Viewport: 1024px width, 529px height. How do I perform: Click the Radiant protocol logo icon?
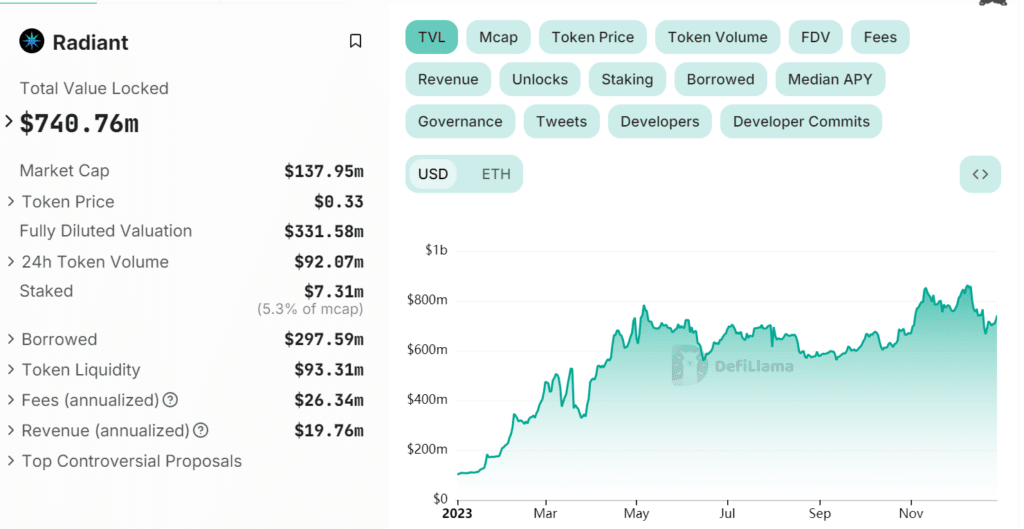[x=32, y=41]
